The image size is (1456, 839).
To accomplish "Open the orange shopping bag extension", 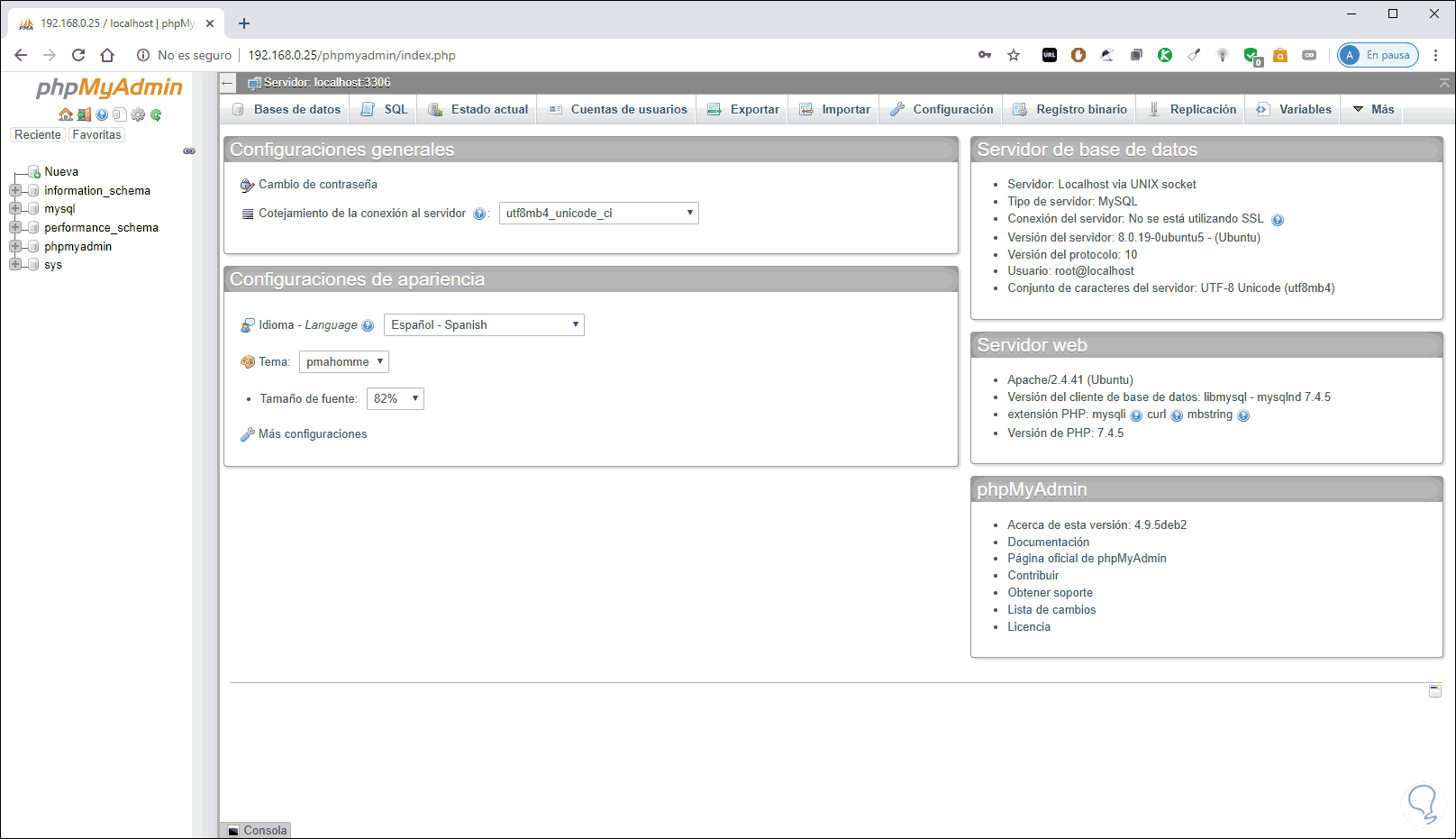I will tap(1280, 55).
